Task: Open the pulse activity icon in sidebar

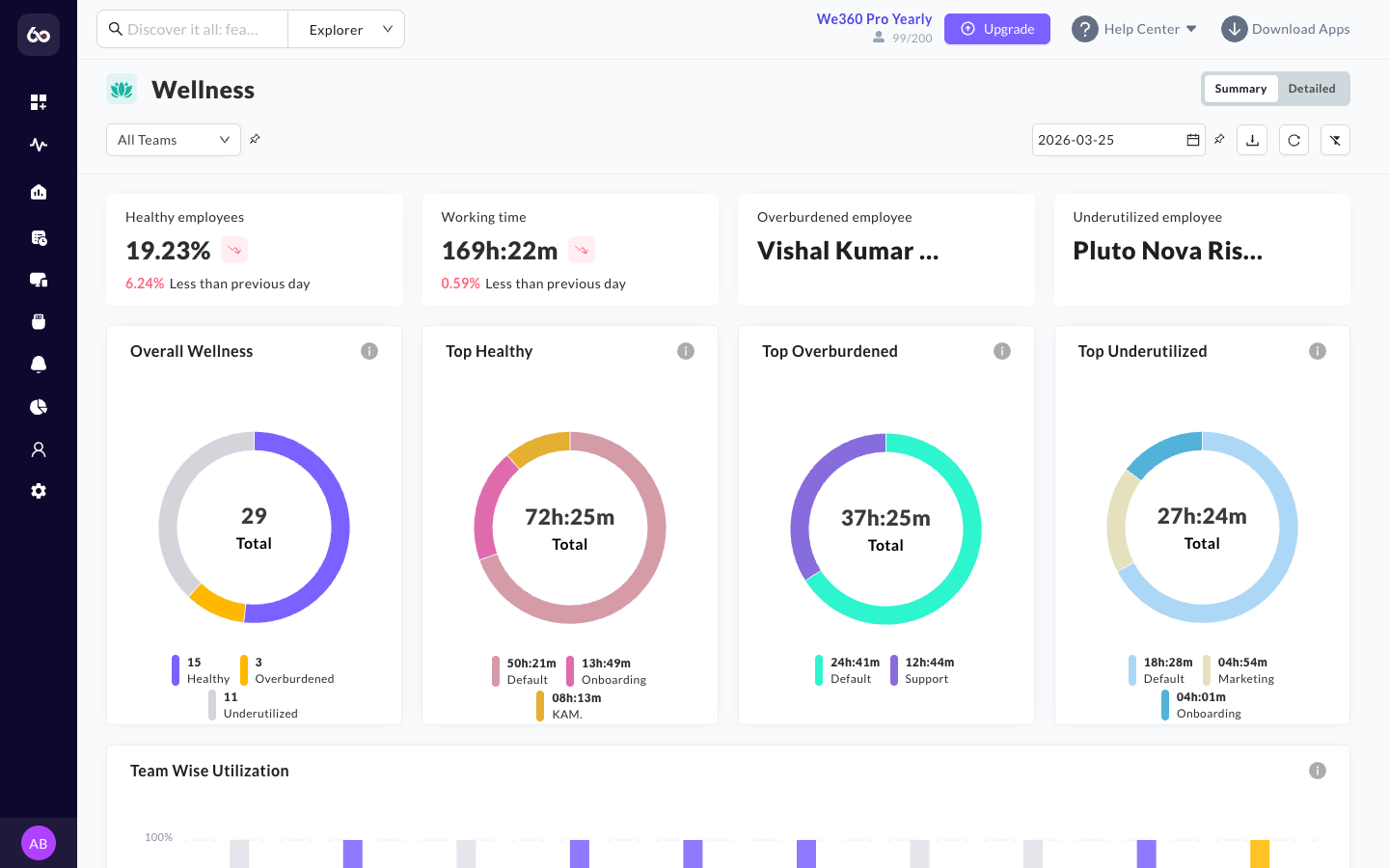Action: (39, 145)
